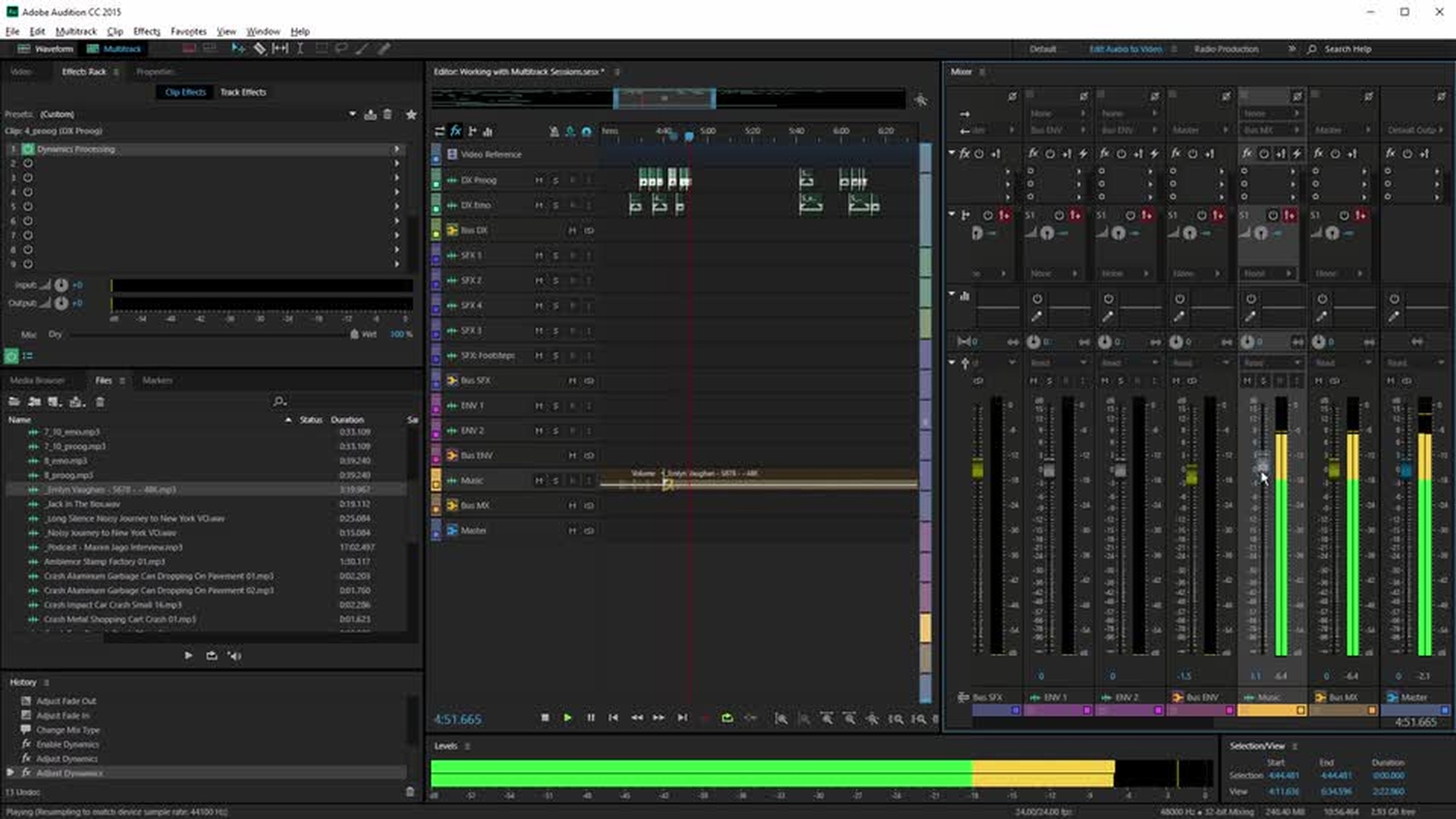Delete effects rack preset trash icon
This screenshot has width=1456, height=819.
pos(388,115)
